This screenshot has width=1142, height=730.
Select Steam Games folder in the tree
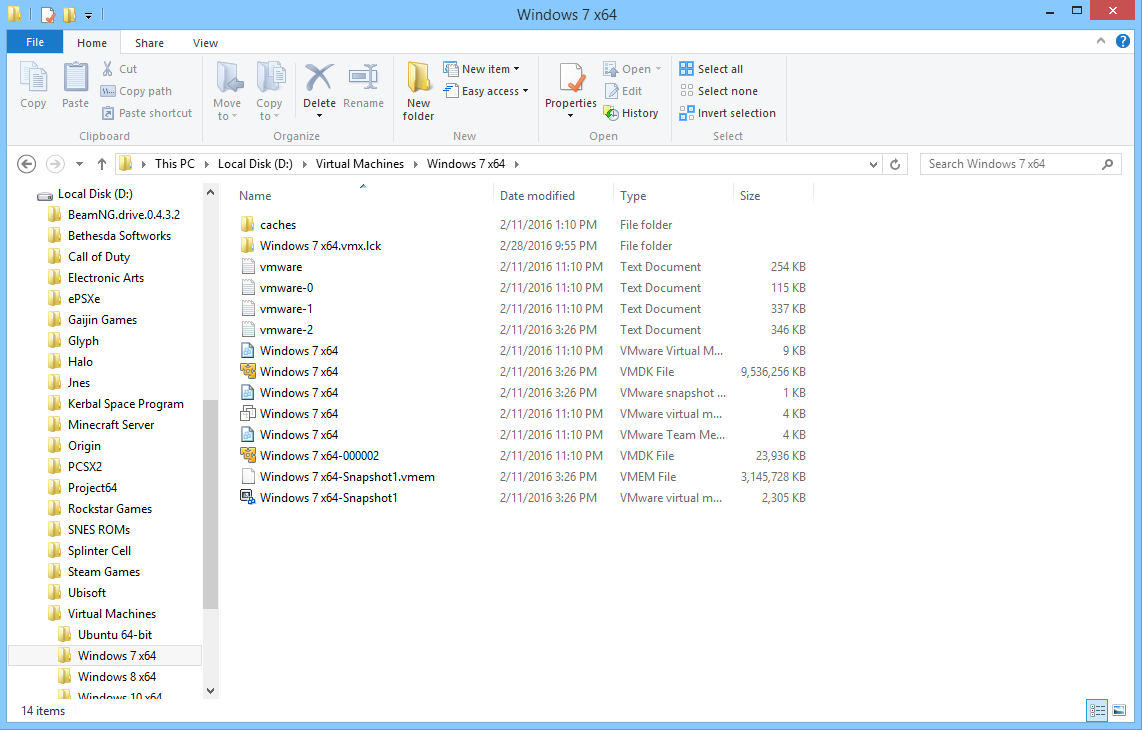click(x=103, y=572)
